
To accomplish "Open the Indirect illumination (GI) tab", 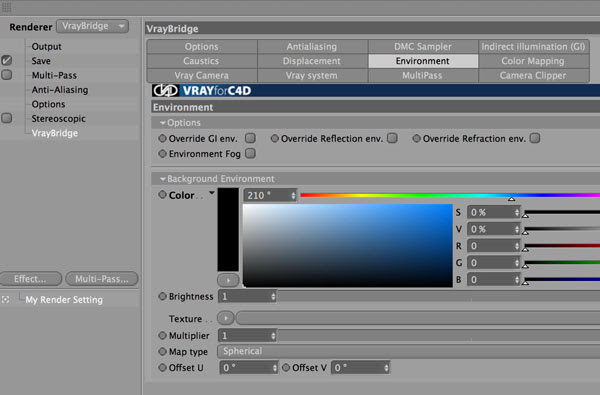I will point(533,47).
